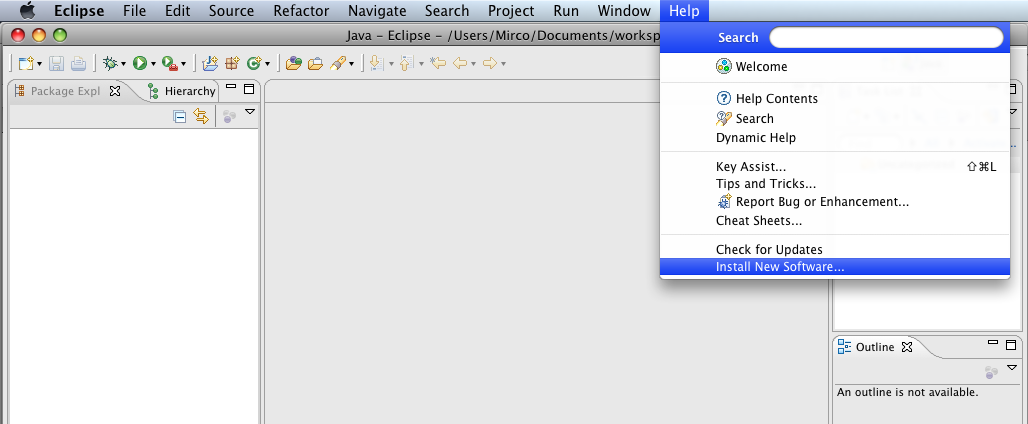
Task: Open the Refactor menu
Action: click(x=301, y=10)
